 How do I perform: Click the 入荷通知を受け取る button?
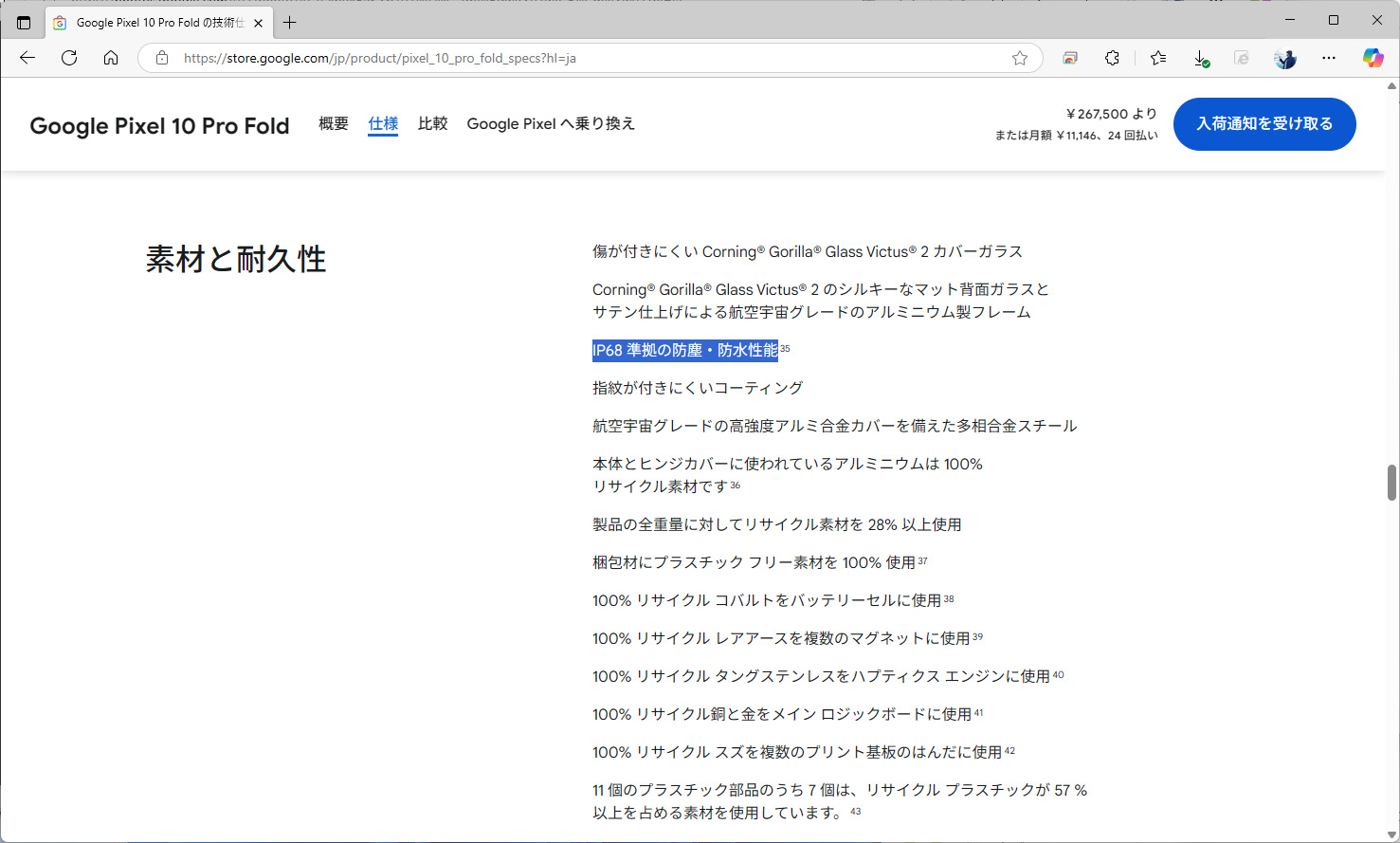pyautogui.click(x=1264, y=124)
